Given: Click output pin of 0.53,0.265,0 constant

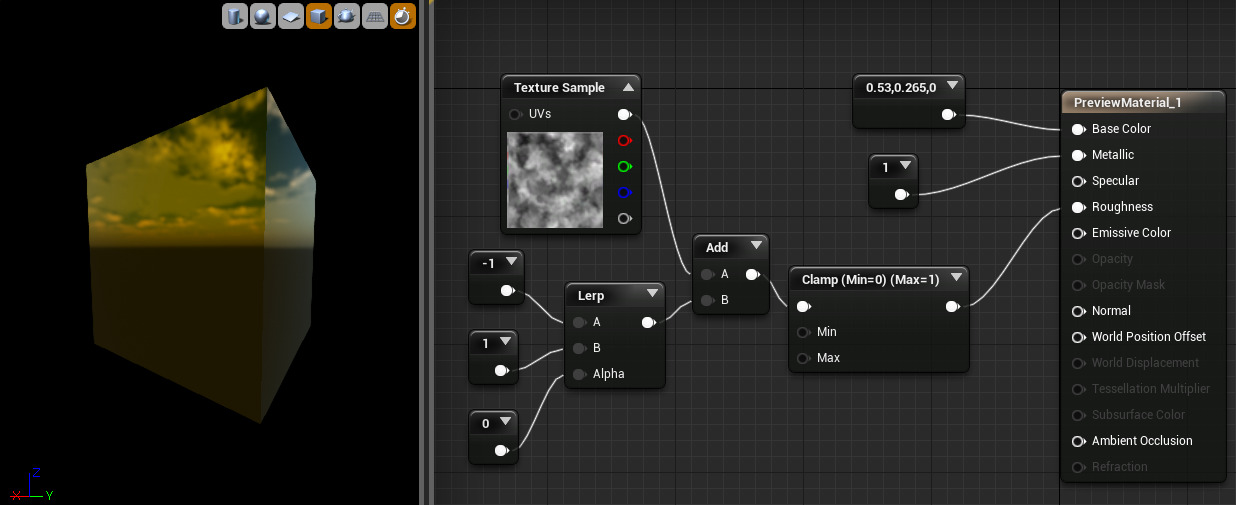Looking at the screenshot, I should click(x=949, y=114).
